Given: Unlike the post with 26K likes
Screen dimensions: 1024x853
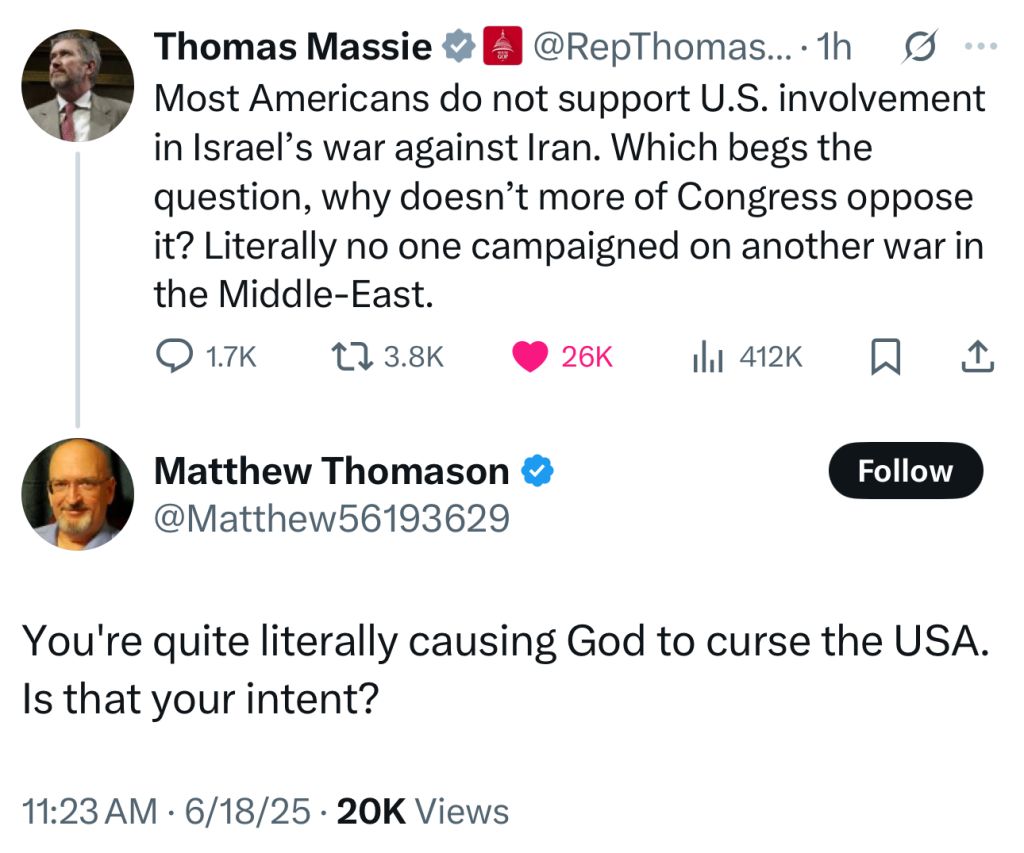Looking at the screenshot, I should click(x=562, y=357).
